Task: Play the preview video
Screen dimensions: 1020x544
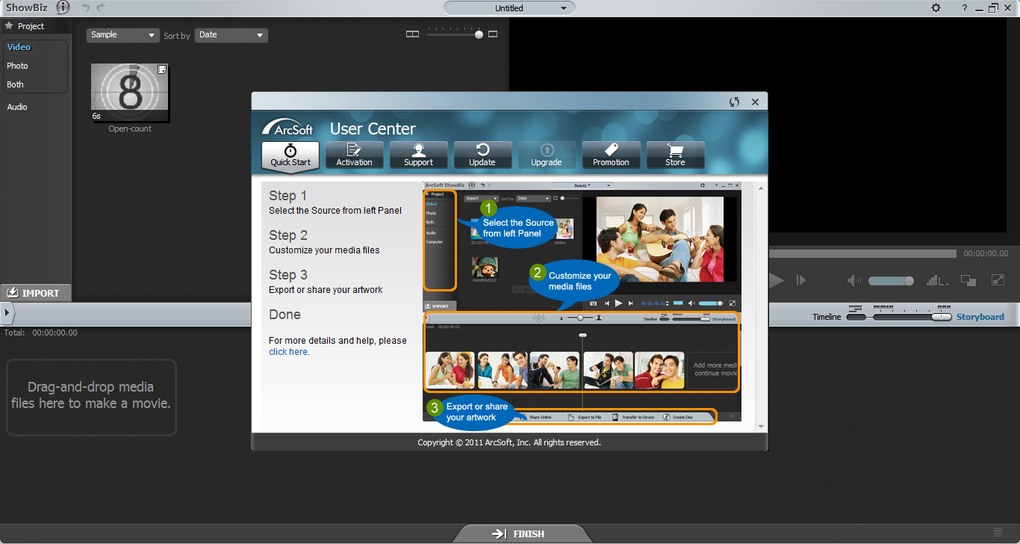Action: tap(775, 280)
